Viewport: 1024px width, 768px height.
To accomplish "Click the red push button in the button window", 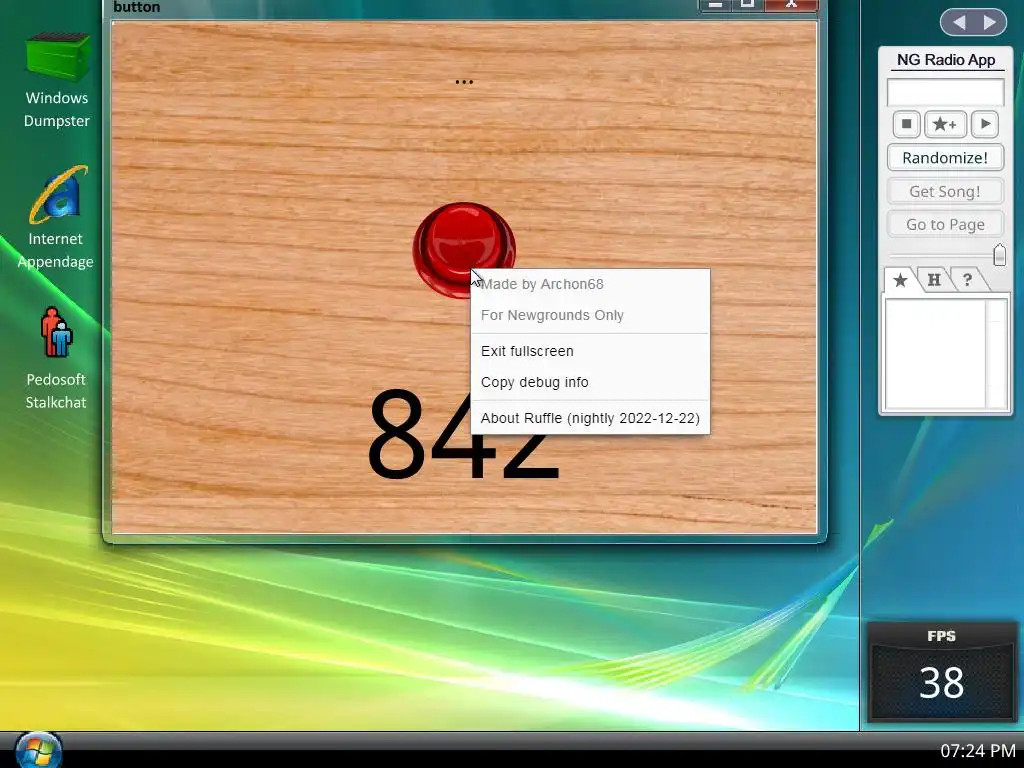I will pos(464,249).
